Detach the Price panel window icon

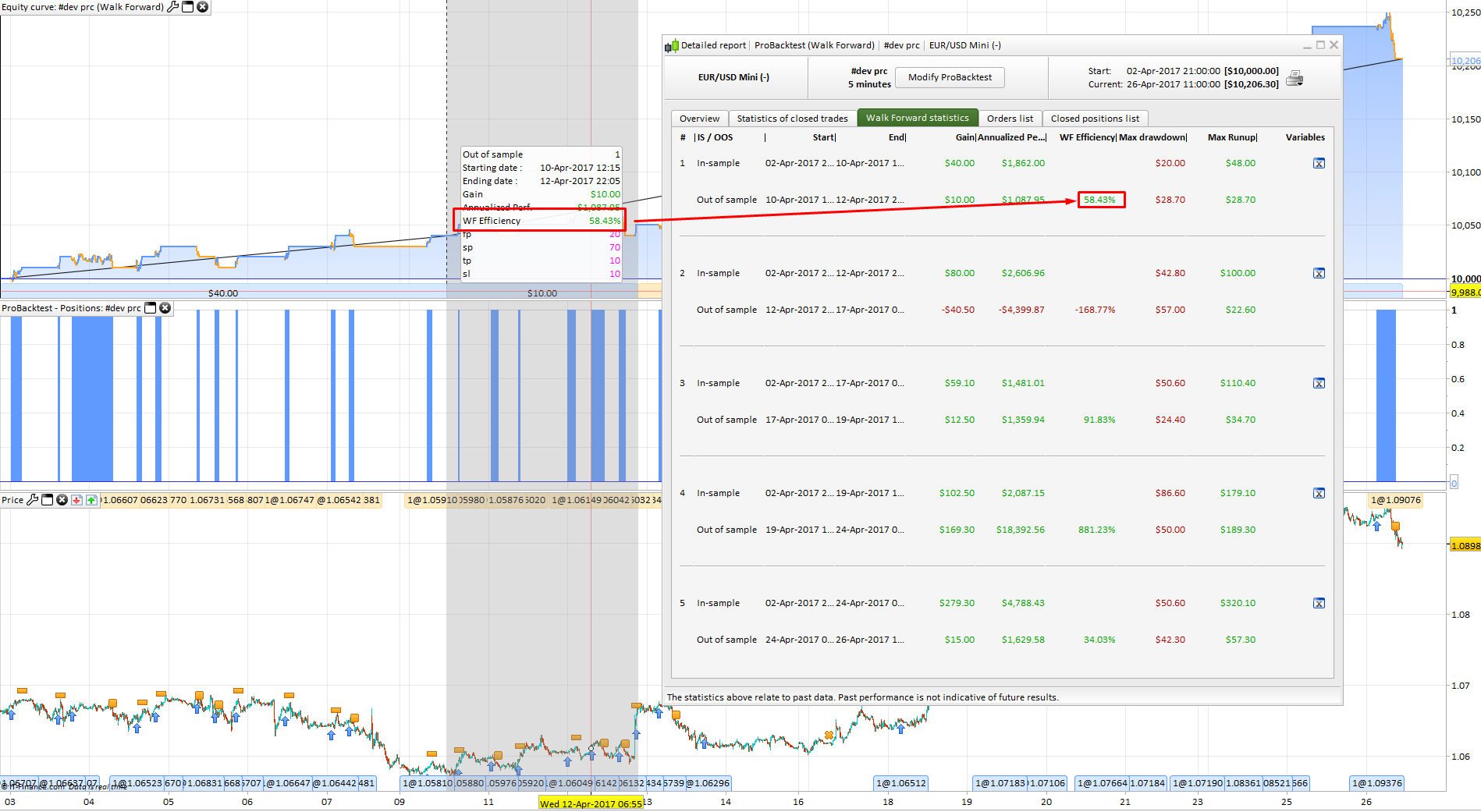click(x=47, y=500)
